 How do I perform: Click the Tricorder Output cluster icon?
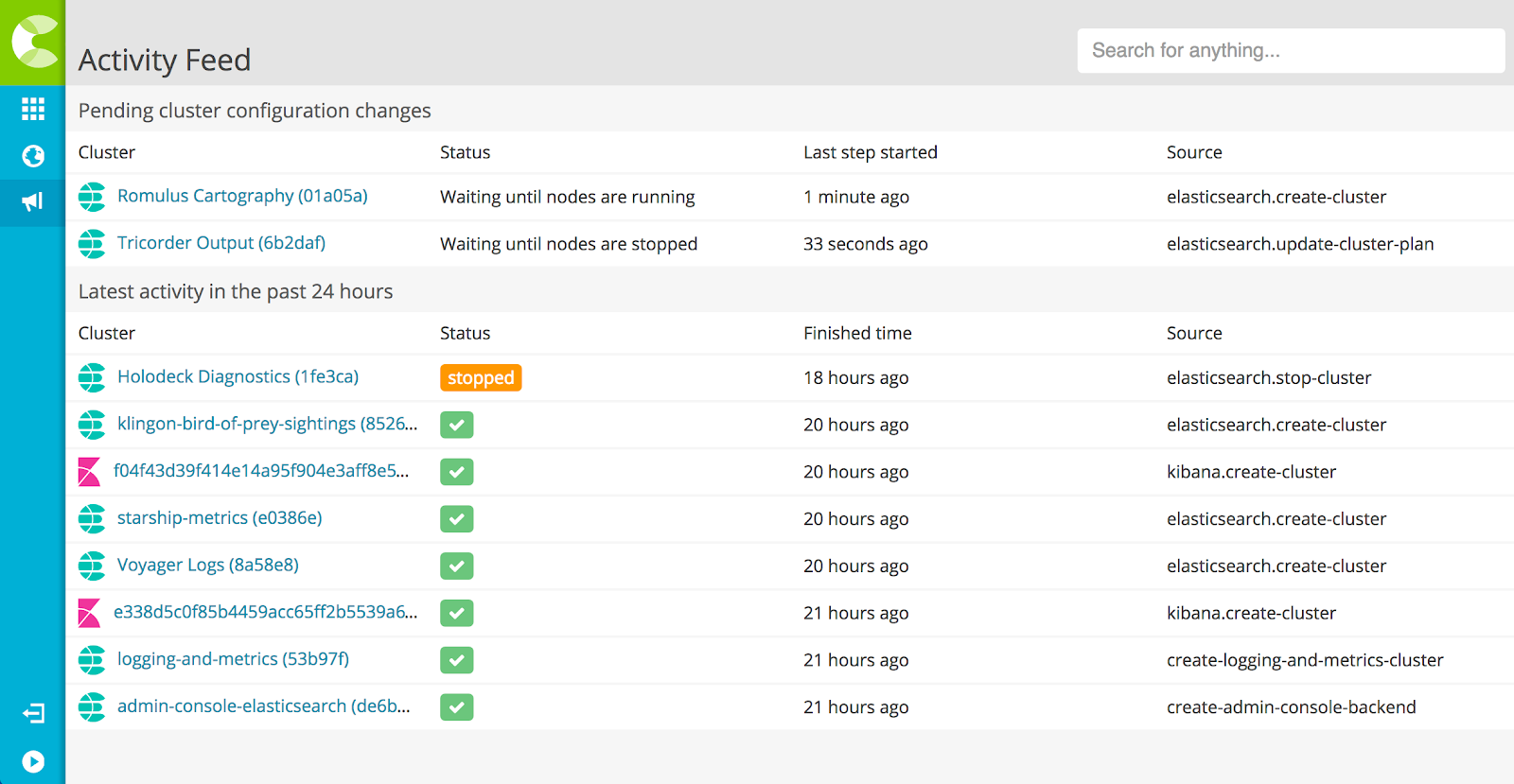(92, 244)
